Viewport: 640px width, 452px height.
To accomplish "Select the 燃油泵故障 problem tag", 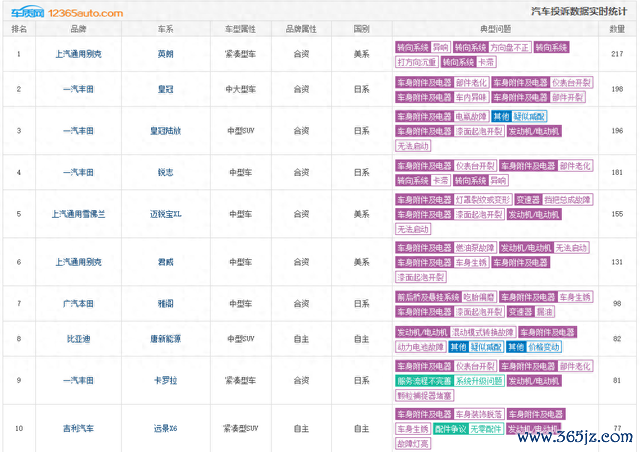I will [475, 248].
